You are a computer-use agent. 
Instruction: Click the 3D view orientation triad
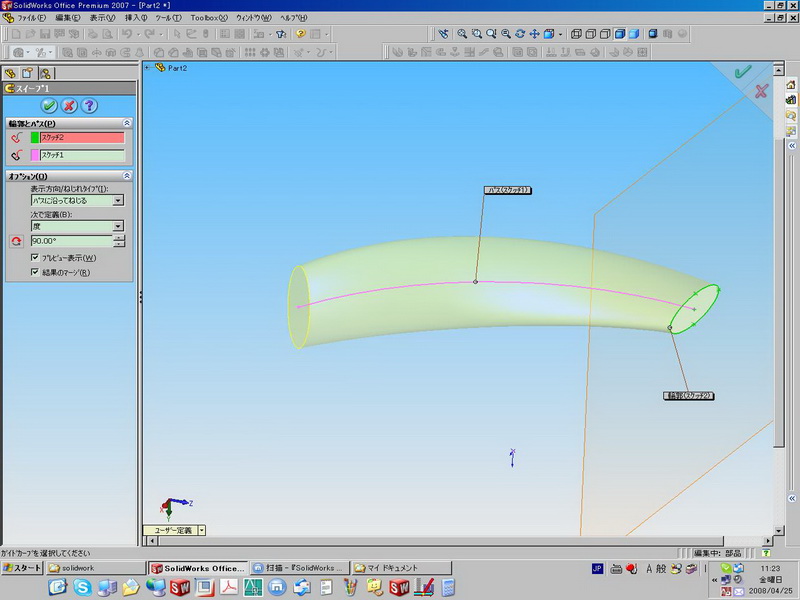tap(175, 507)
